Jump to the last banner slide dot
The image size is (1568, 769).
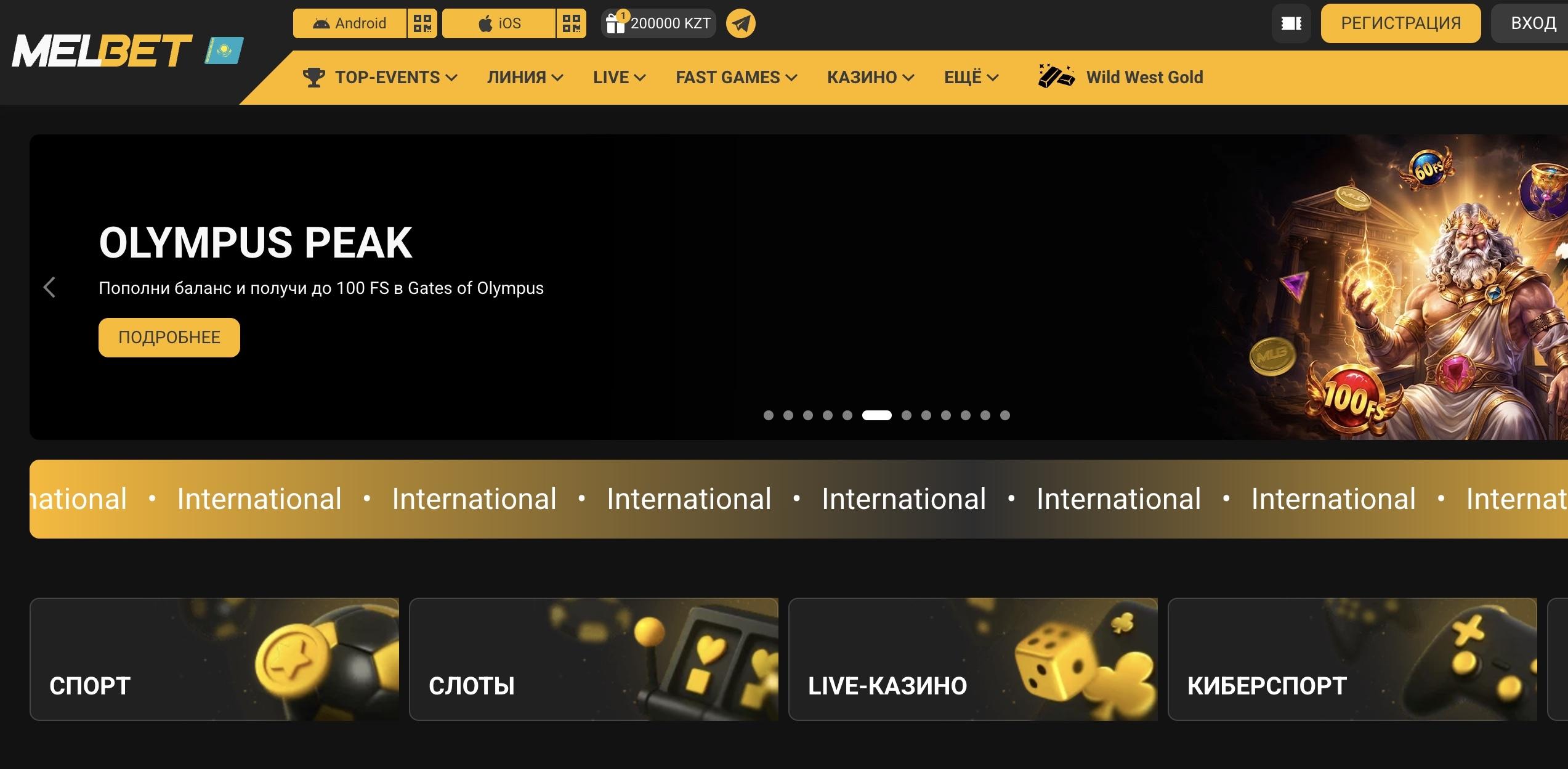pyautogui.click(x=1005, y=415)
